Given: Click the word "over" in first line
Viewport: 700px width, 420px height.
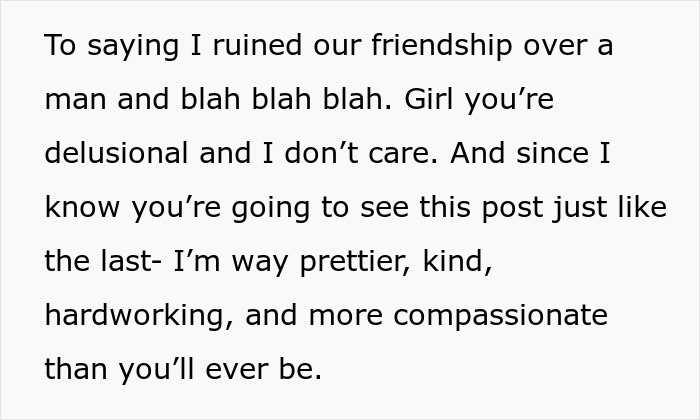Looking at the screenshot, I should point(557,47).
